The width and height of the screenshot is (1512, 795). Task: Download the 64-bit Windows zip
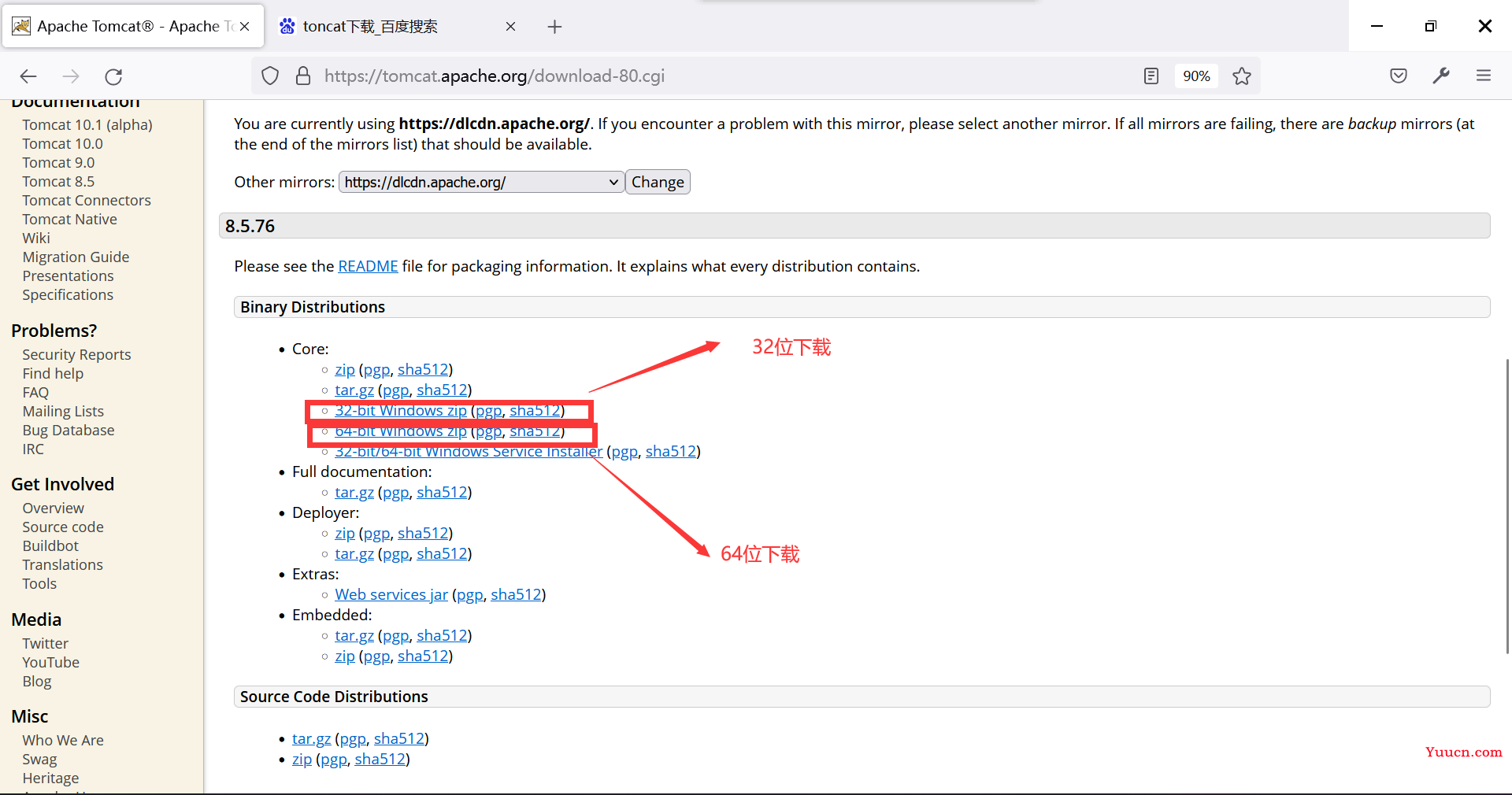401,431
